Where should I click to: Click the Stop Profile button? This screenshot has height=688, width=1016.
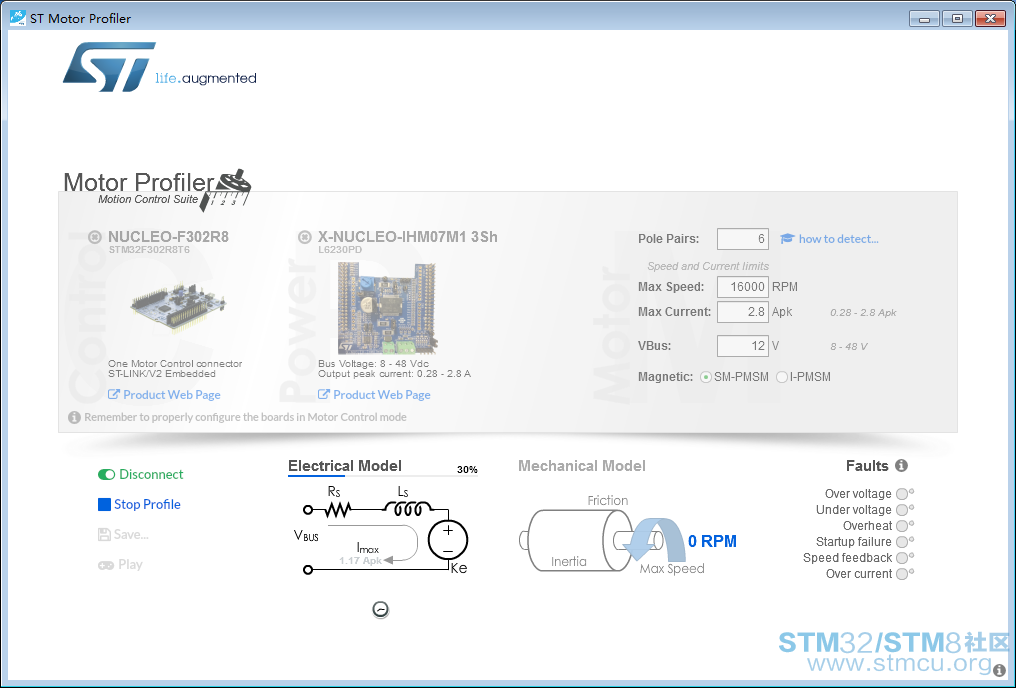click(x=139, y=504)
